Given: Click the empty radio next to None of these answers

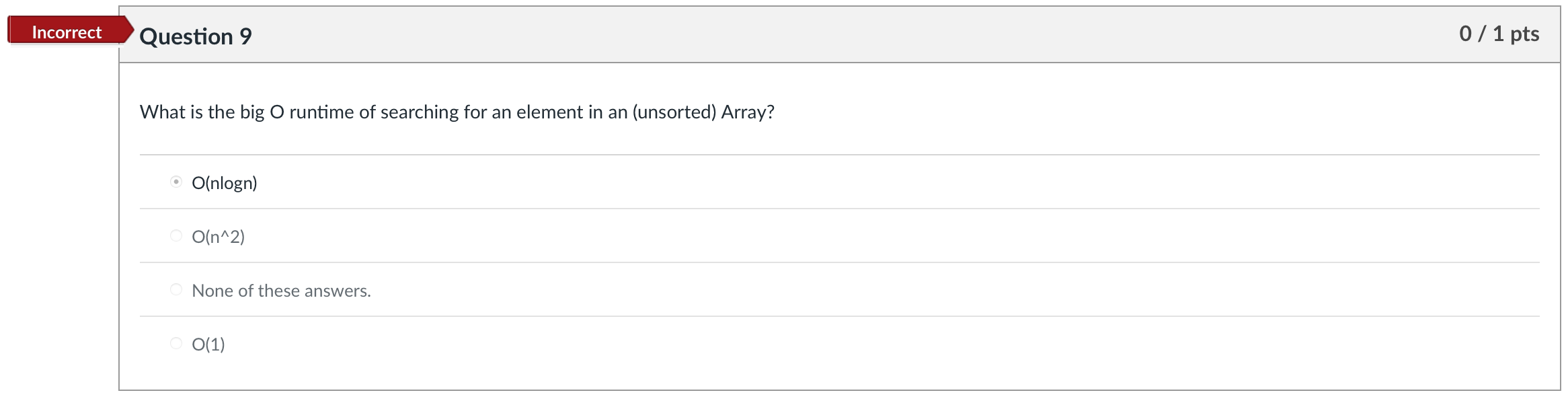Looking at the screenshot, I should click(x=175, y=289).
